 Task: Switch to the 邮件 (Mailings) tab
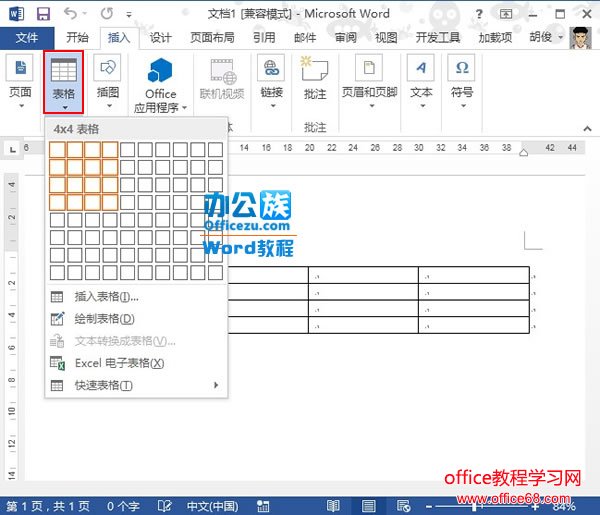[305, 37]
